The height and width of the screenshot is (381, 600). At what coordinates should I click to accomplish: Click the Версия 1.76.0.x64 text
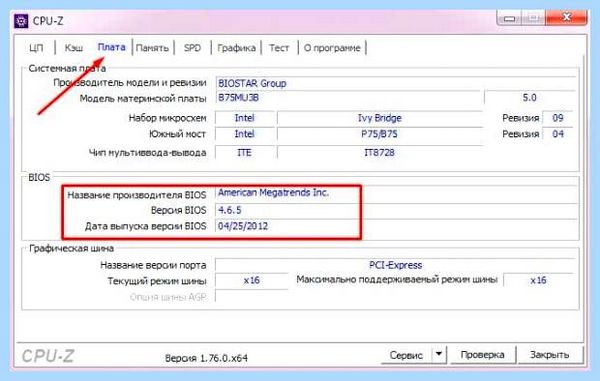(x=206, y=358)
